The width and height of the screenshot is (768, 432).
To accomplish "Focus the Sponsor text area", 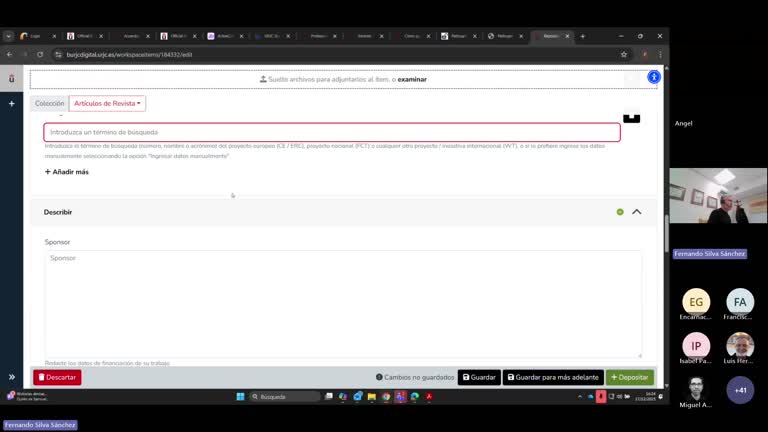I will 343,303.
